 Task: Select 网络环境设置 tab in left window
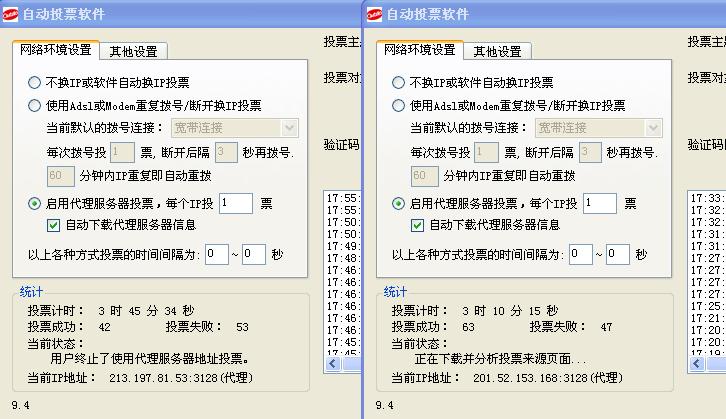tap(57, 50)
